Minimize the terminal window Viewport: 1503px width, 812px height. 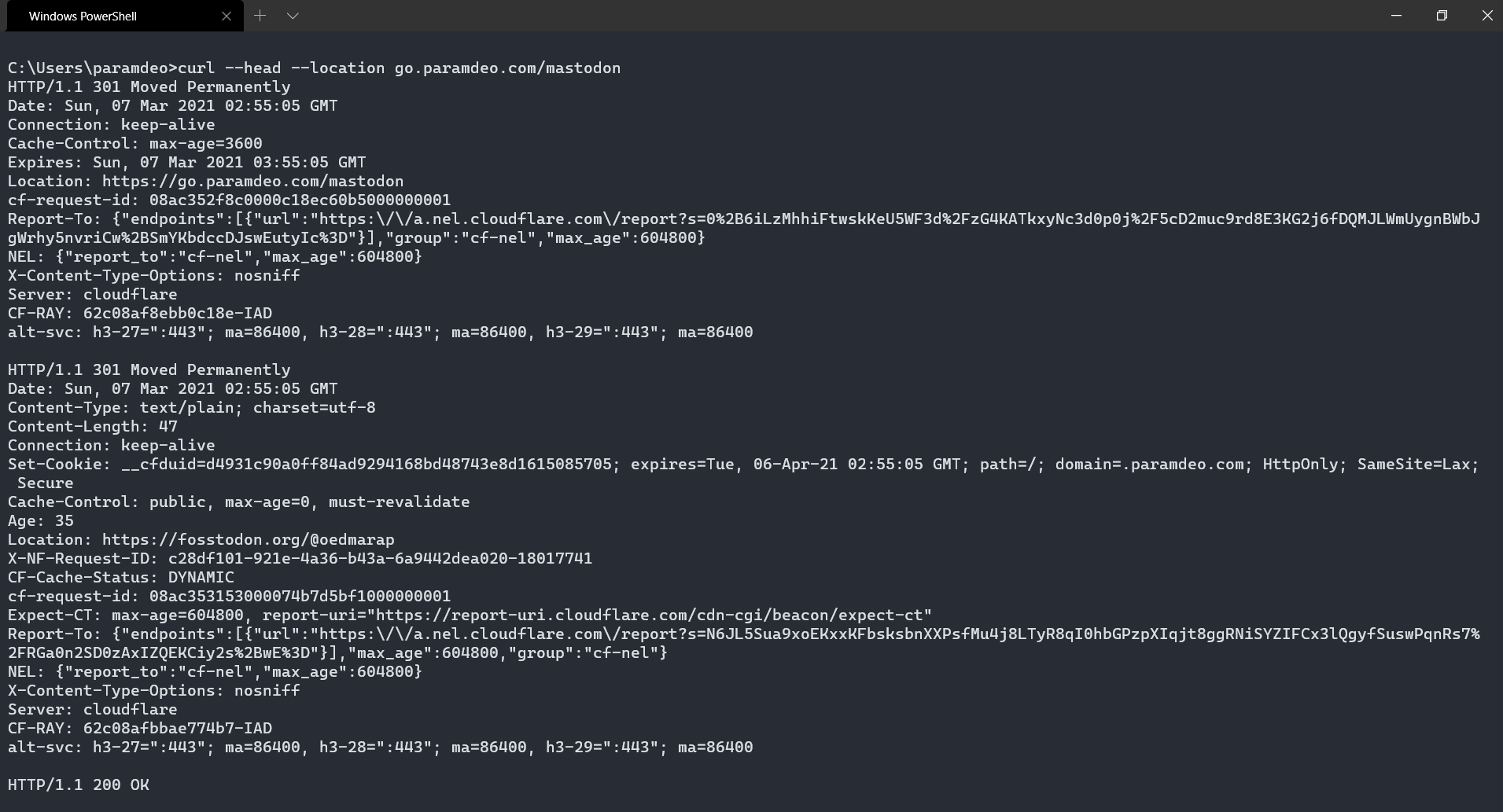(1397, 16)
